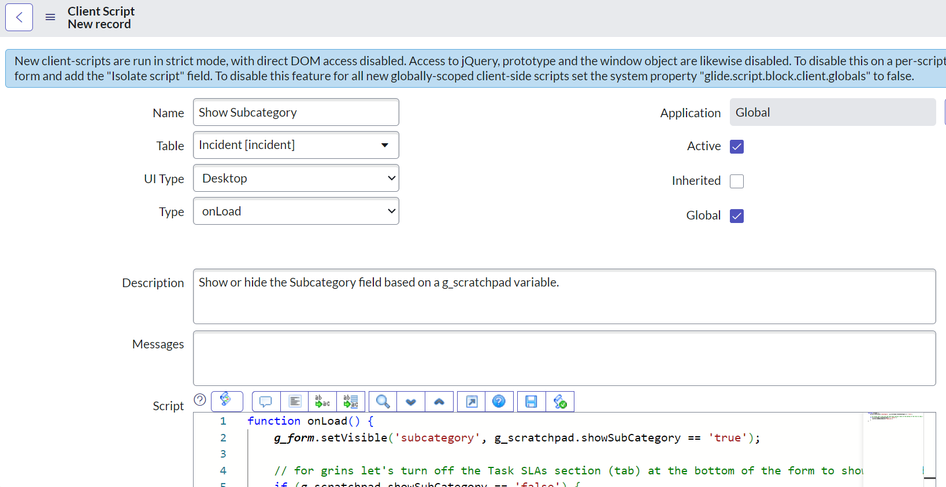Screen dimensions: 946x487
Task: Find next match with the down chevron
Action: [411, 401]
